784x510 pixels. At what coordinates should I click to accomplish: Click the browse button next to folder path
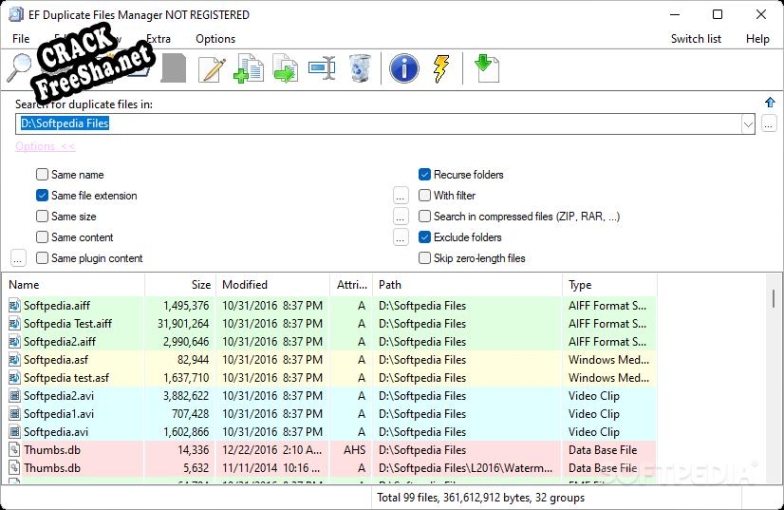pos(768,124)
